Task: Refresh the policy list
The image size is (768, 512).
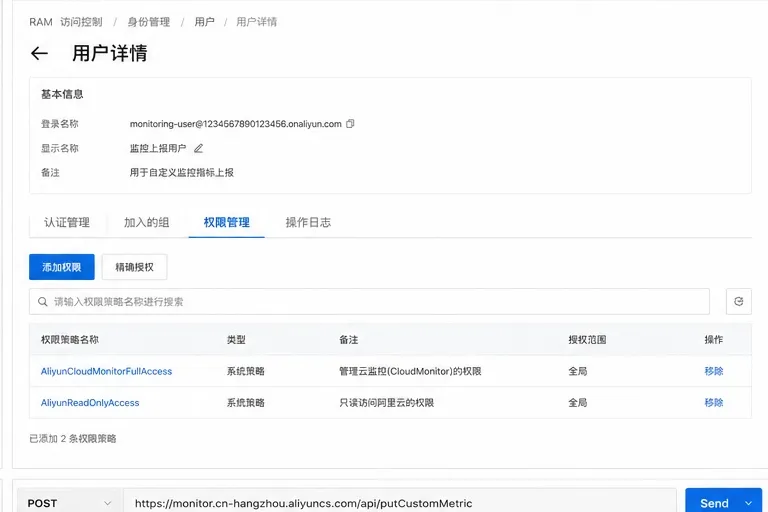Action: click(x=739, y=301)
